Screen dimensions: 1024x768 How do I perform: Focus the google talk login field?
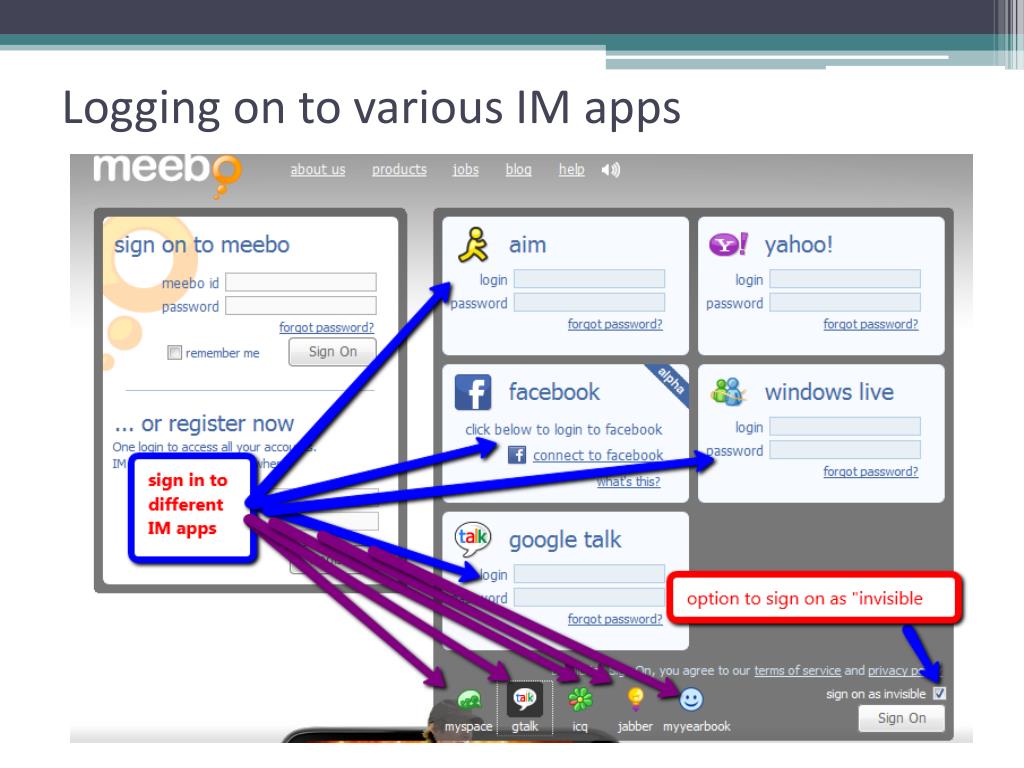589,573
